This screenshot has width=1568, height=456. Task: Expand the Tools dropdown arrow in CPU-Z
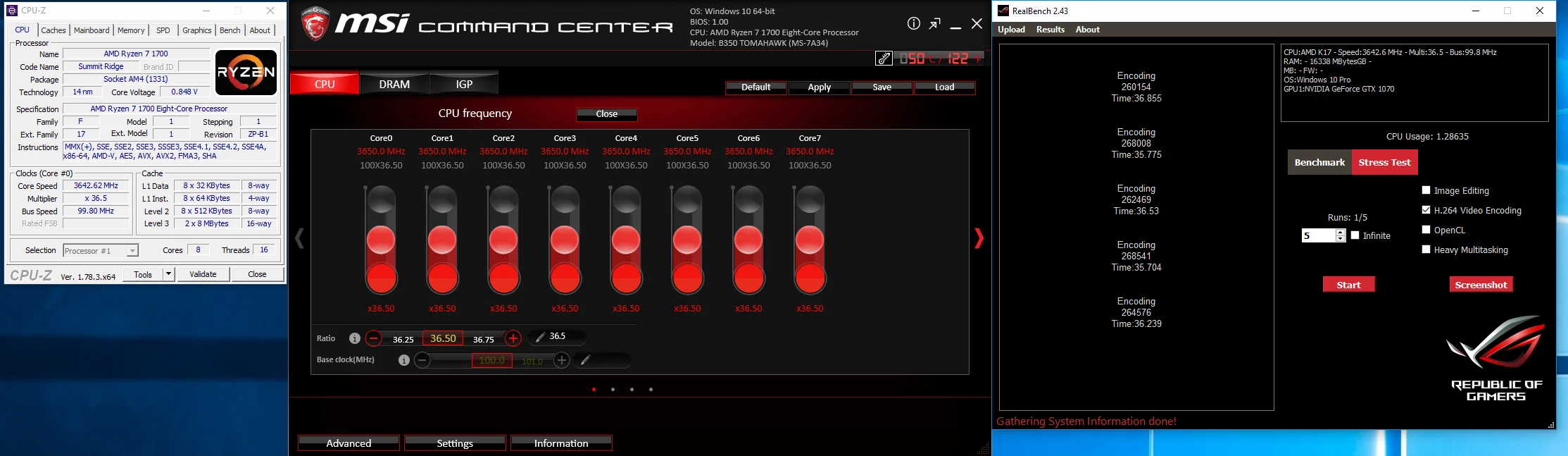coord(169,274)
